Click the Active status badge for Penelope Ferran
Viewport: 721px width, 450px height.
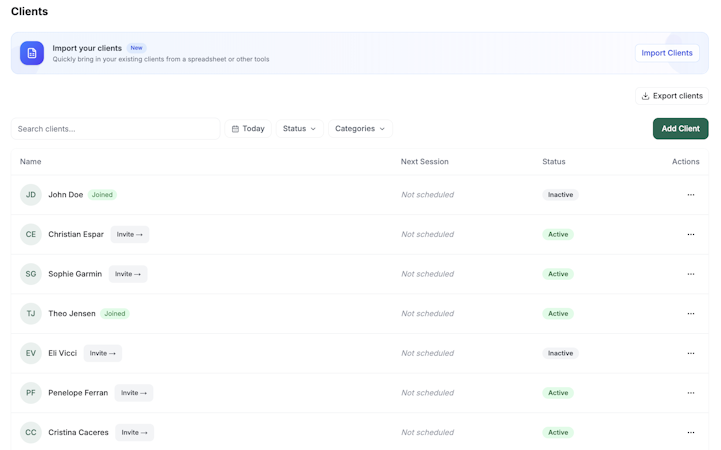coord(558,393)
